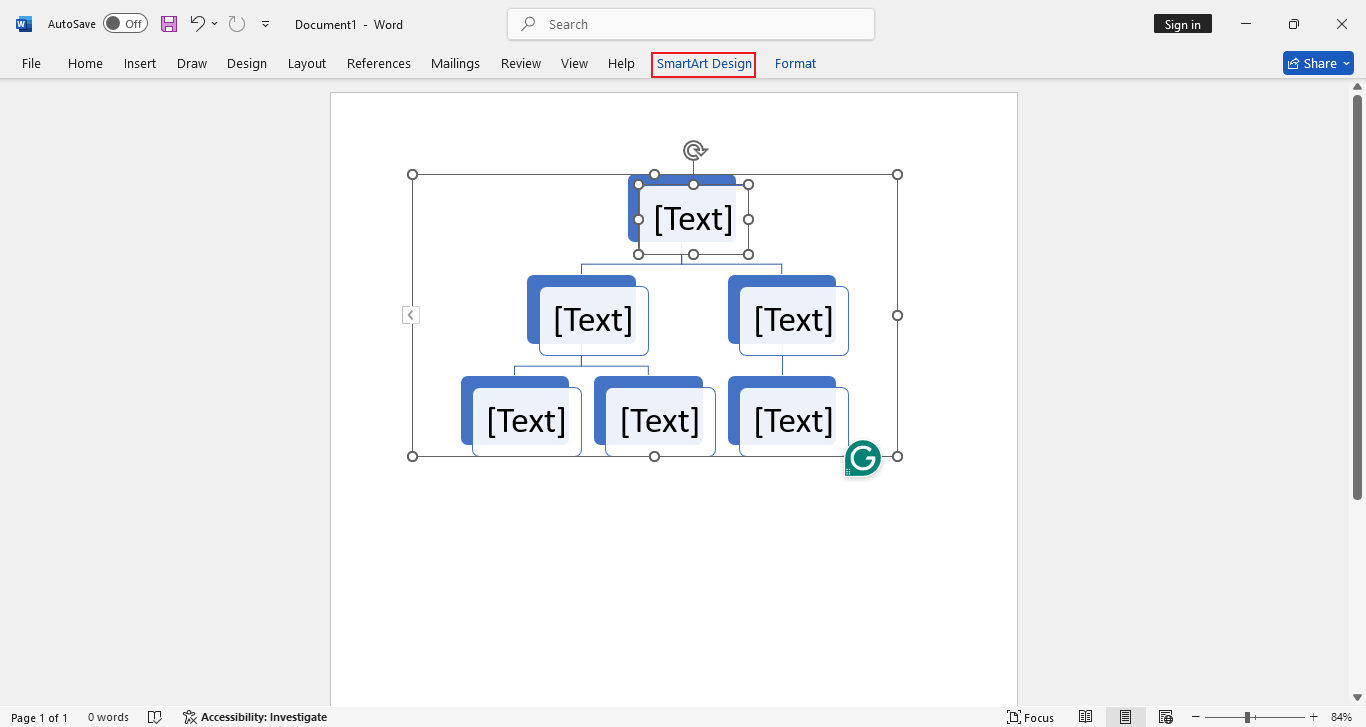This screenshot has height=727, width=1366.
Task: Open Customize Quick Access Toolbar chevron
Action: 265,24
